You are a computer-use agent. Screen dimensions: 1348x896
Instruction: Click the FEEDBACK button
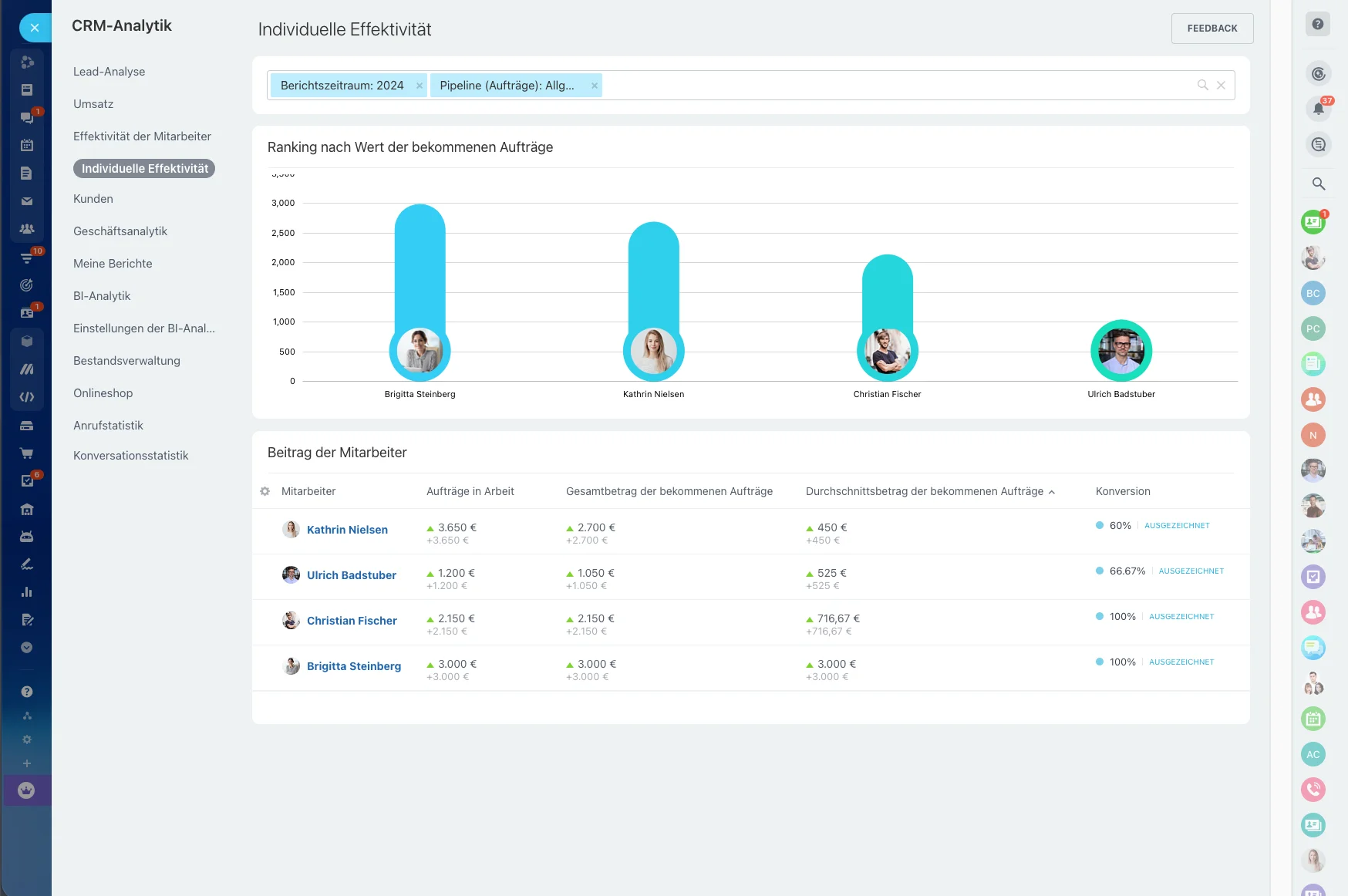coord(1212,28)
